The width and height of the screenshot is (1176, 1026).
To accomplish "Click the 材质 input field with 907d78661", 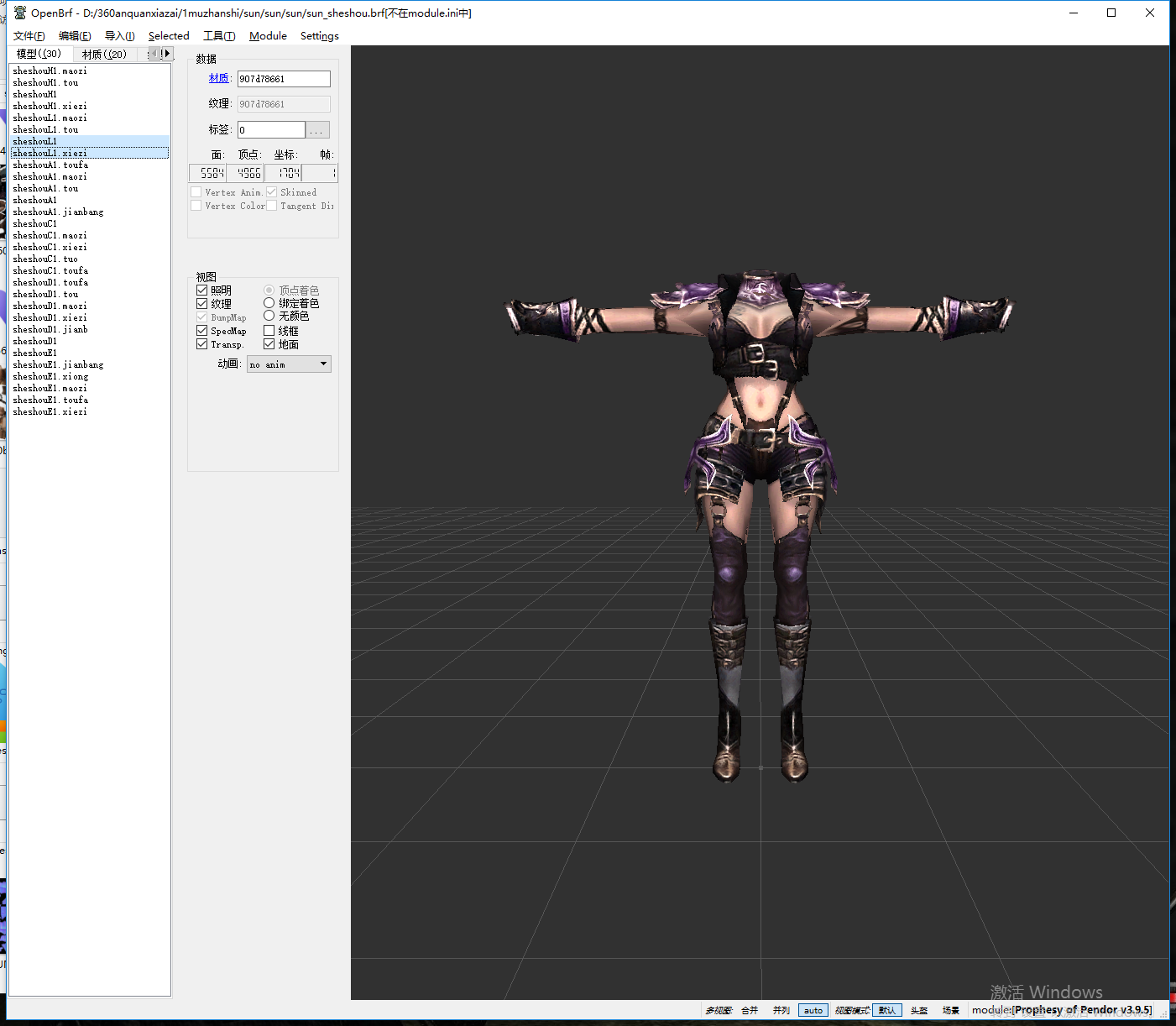I will point(284,79).
